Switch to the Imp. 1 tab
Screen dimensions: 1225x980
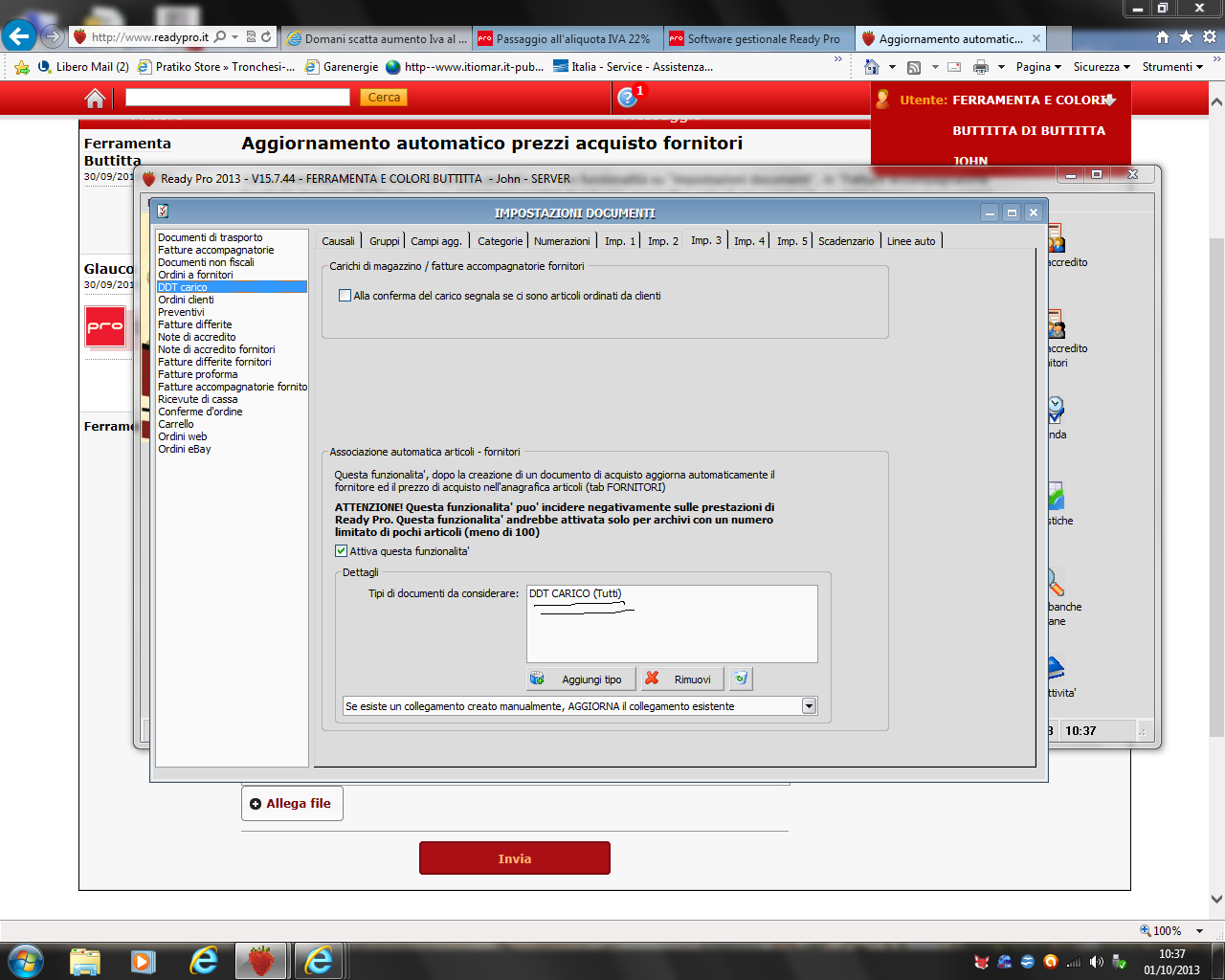(620, 241)
